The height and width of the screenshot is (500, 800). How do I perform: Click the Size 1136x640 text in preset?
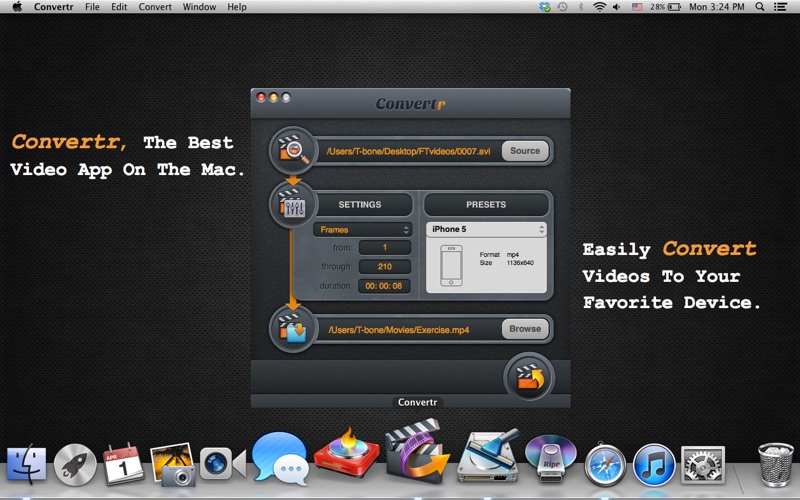pyautogui.click(x=507, y=263)
